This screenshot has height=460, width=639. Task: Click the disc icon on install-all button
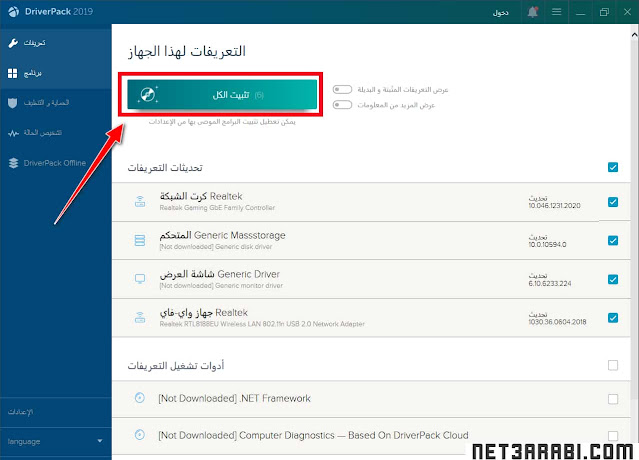(148, 95)
